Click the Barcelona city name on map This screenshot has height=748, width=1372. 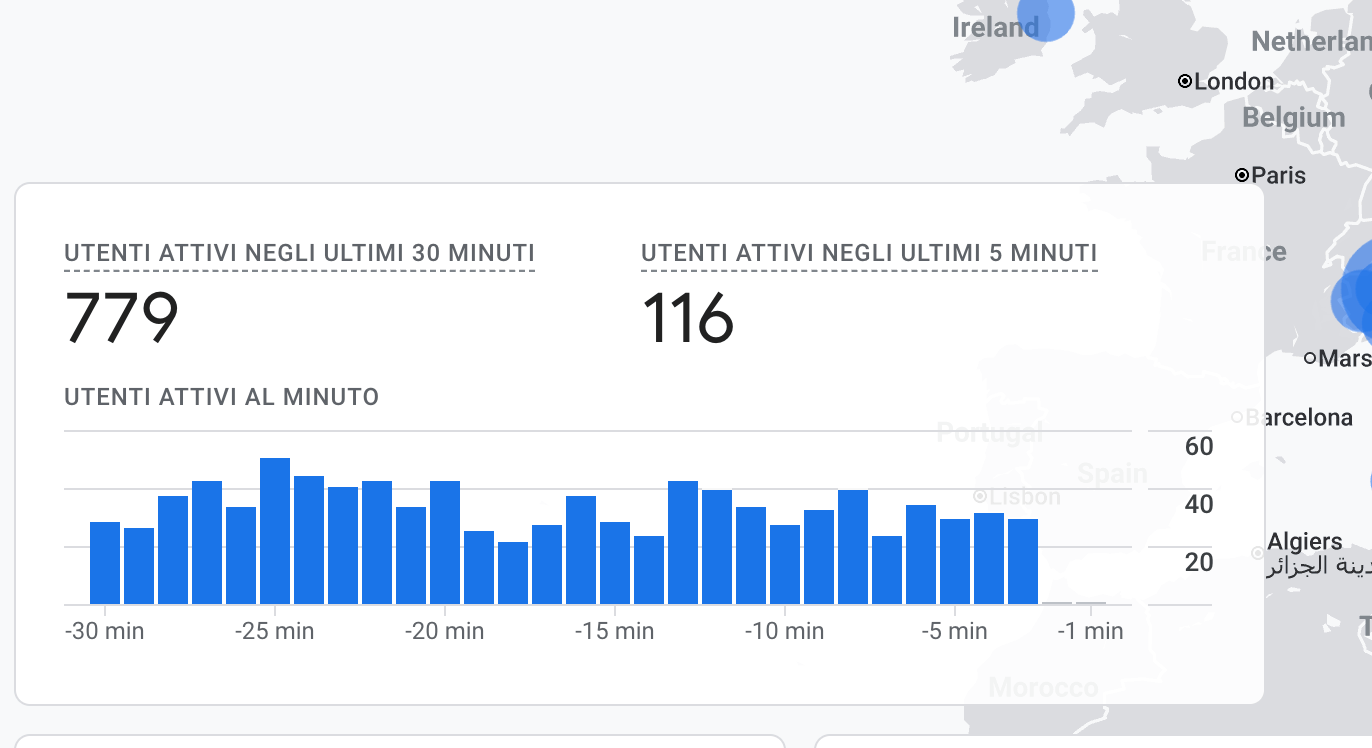point(1299,417)
